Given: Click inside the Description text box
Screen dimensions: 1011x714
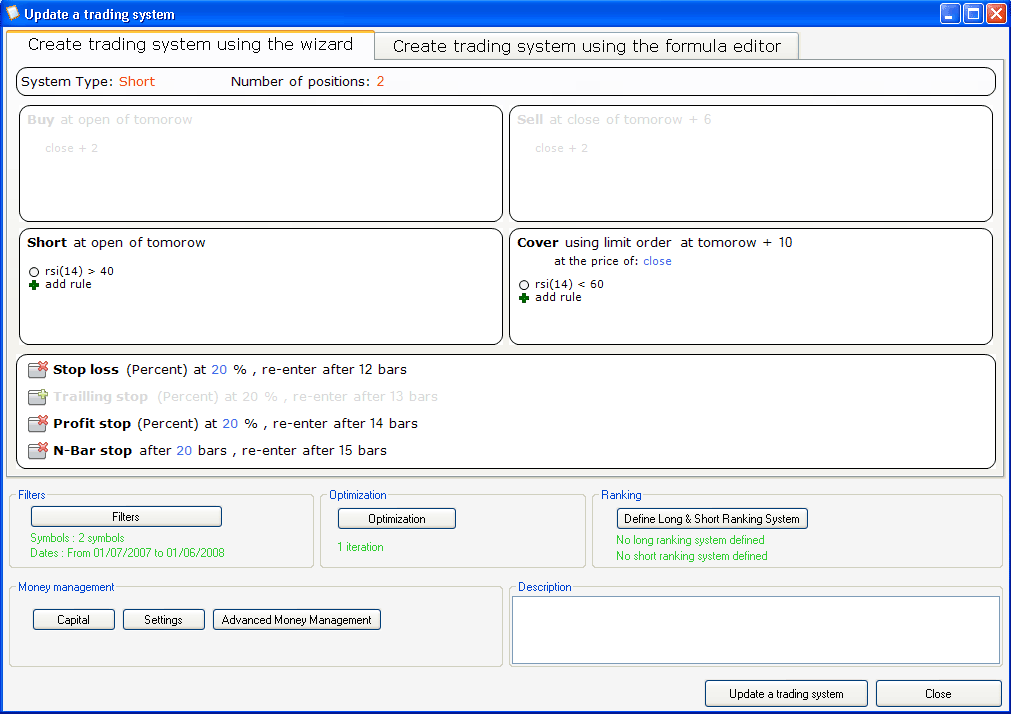Looking at the screenshot, I should click(755, 629).
